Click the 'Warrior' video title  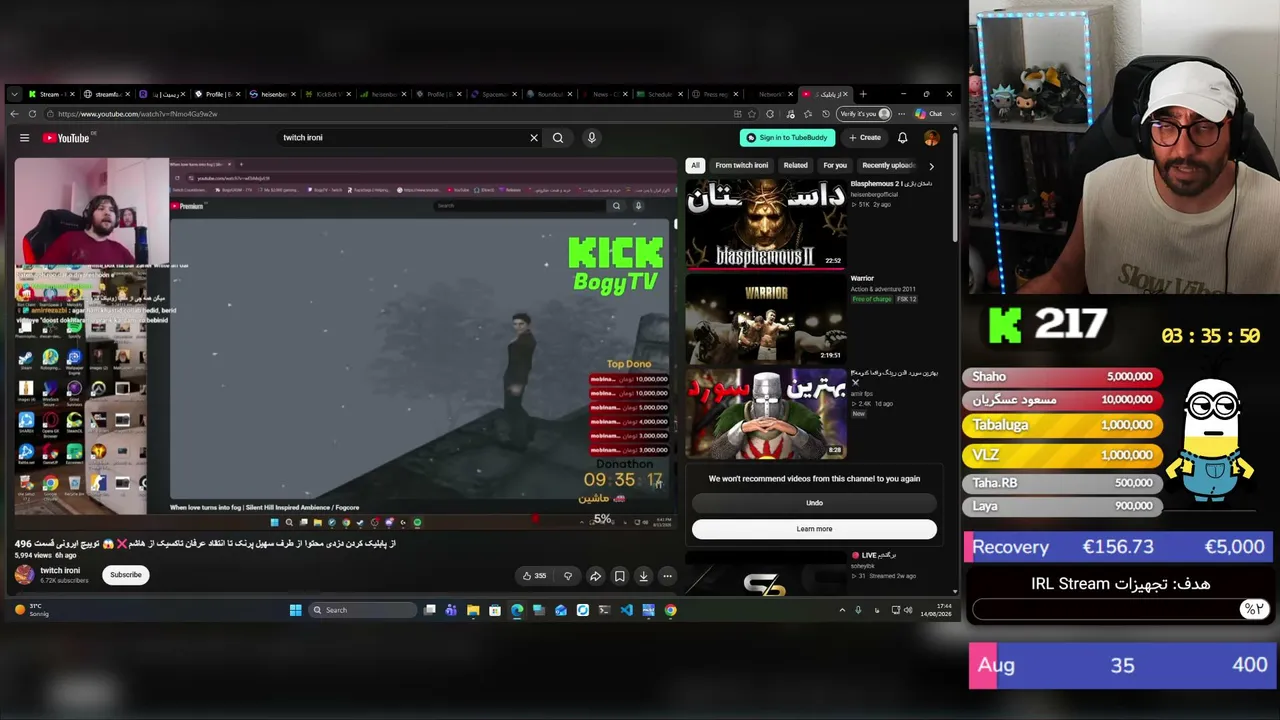click(x=862, y=278)
